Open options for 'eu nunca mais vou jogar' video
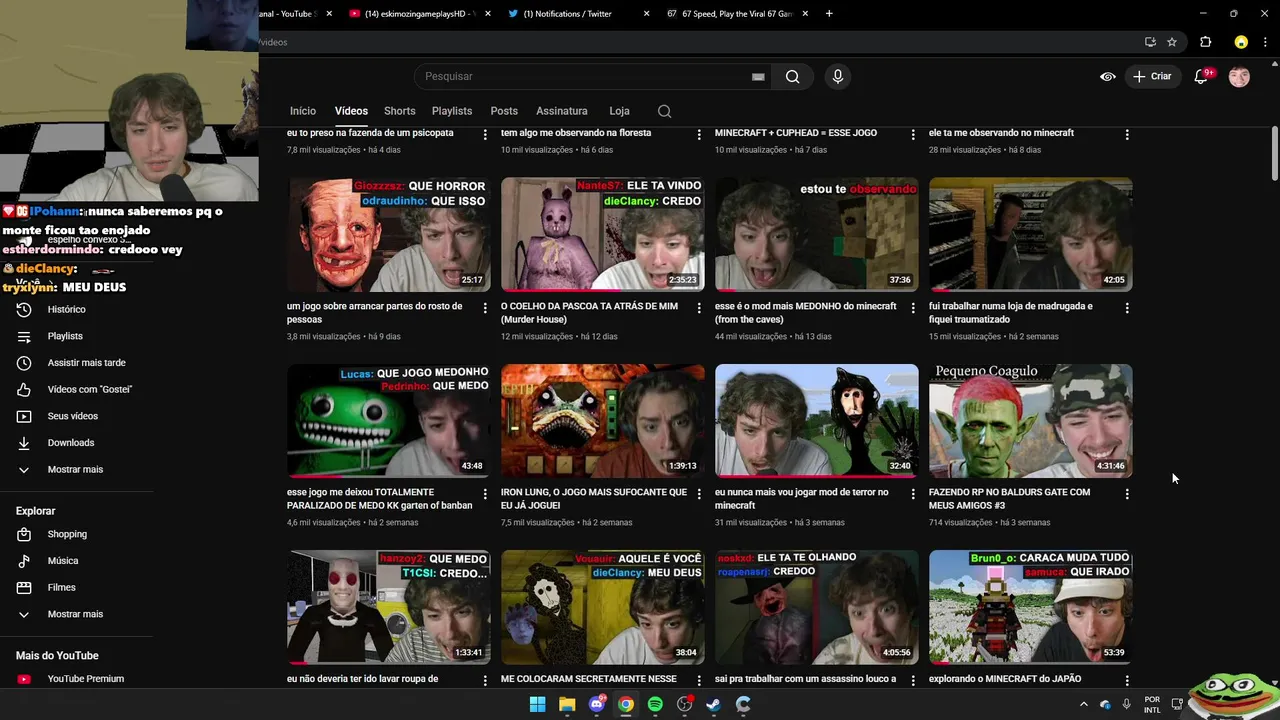Screen dimensions: 1280x720 913,494
